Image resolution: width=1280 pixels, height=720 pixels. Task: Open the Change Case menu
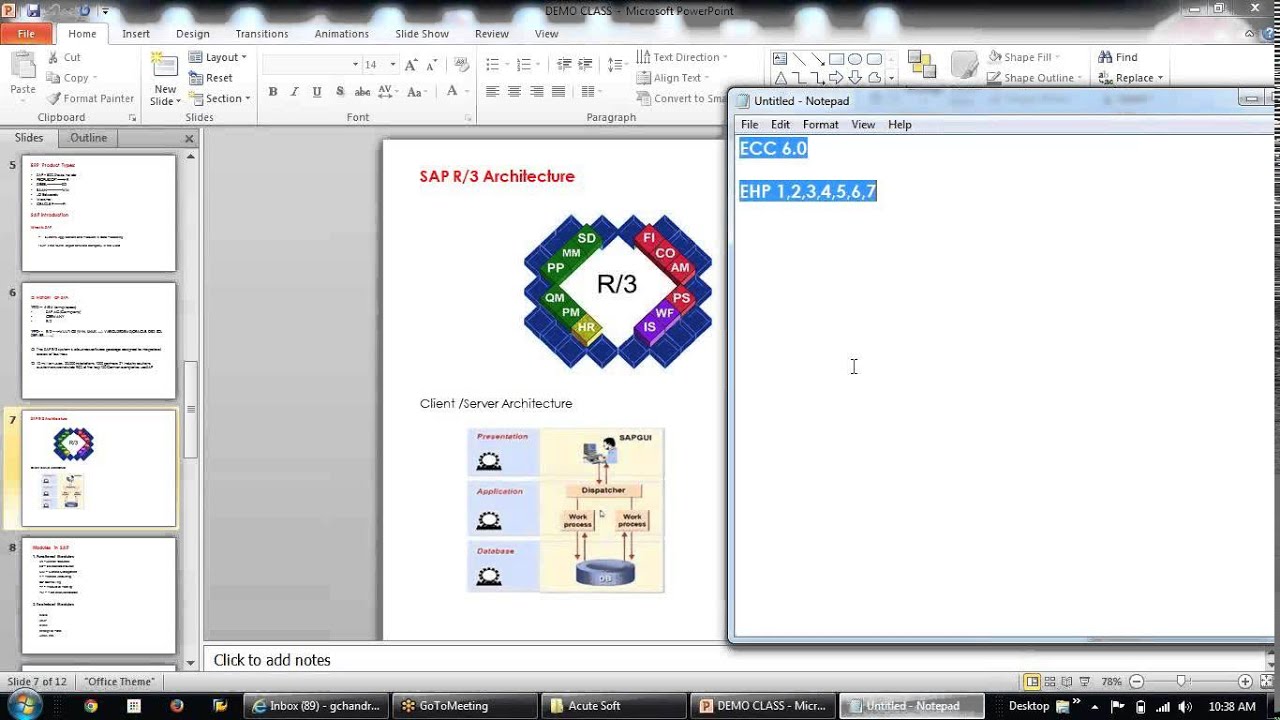(416, 91)
